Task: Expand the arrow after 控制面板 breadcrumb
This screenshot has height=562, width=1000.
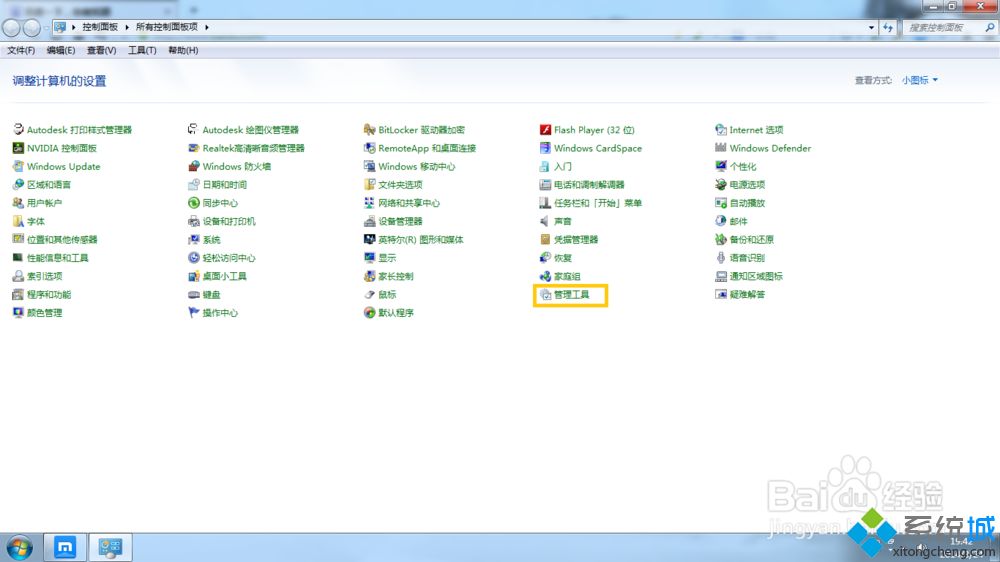Action: pyautogui.click(x=127, y=27)
